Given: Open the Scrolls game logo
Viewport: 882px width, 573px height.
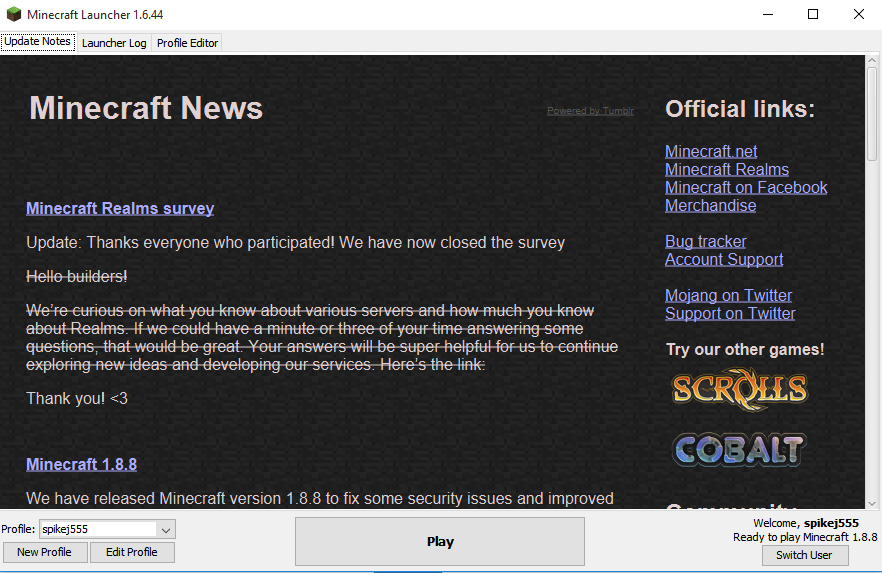Looking at the screenshot, I should point(740,389).
